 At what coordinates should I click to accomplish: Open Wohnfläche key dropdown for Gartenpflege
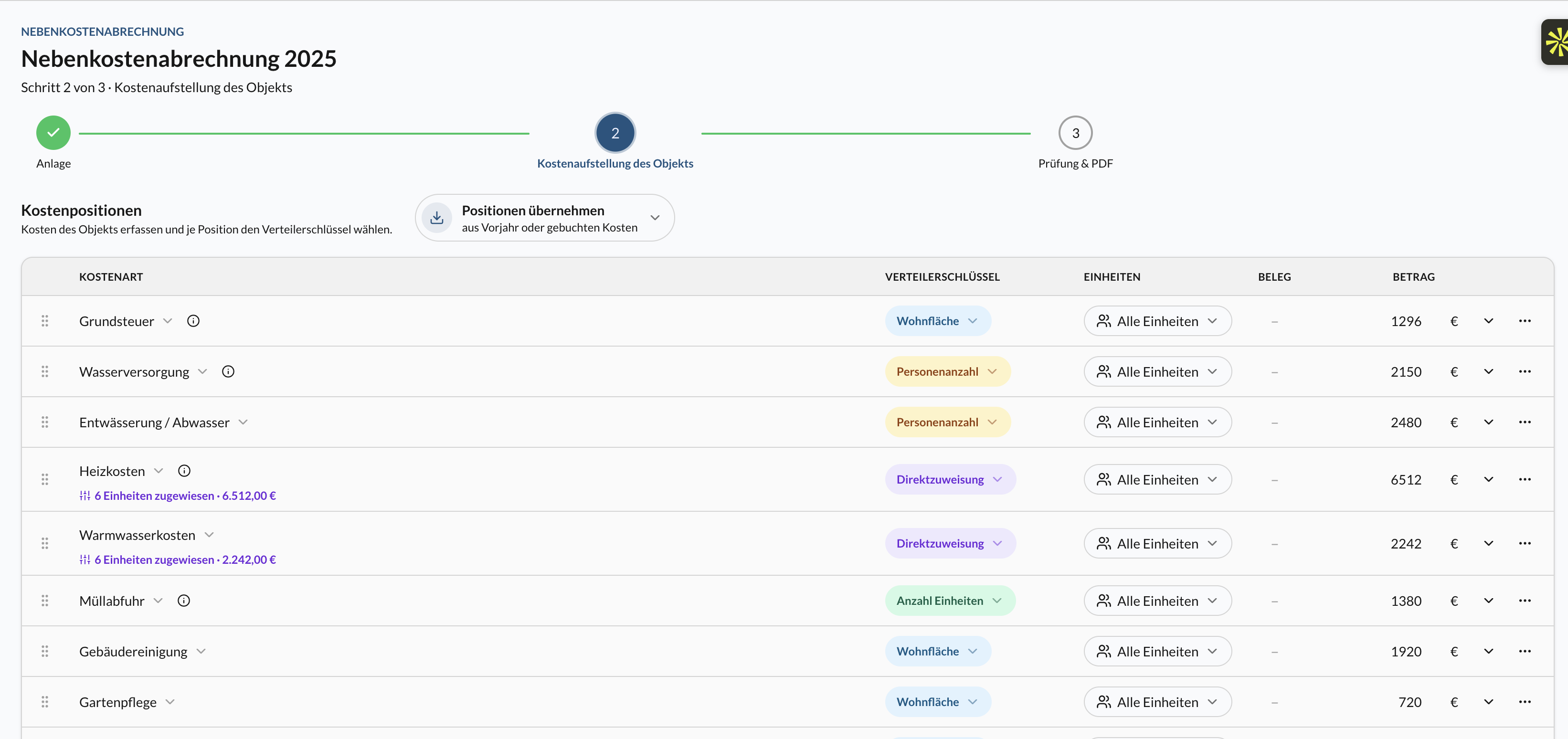(937, 701)
